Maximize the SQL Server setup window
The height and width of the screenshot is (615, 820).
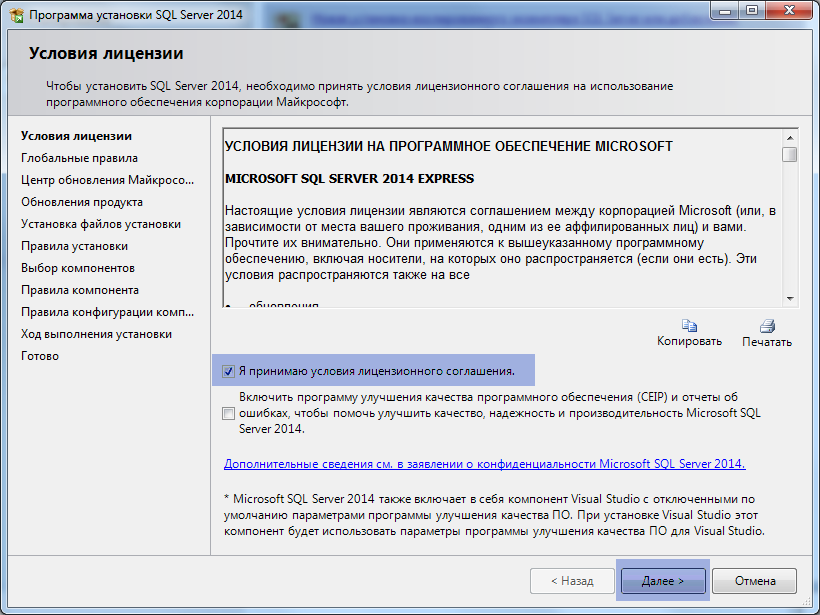pyautogui.click(x=752, y=11)
